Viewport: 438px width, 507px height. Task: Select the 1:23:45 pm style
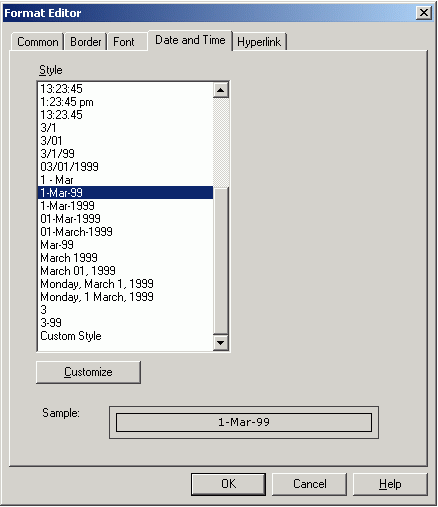[x=125, y=102]
